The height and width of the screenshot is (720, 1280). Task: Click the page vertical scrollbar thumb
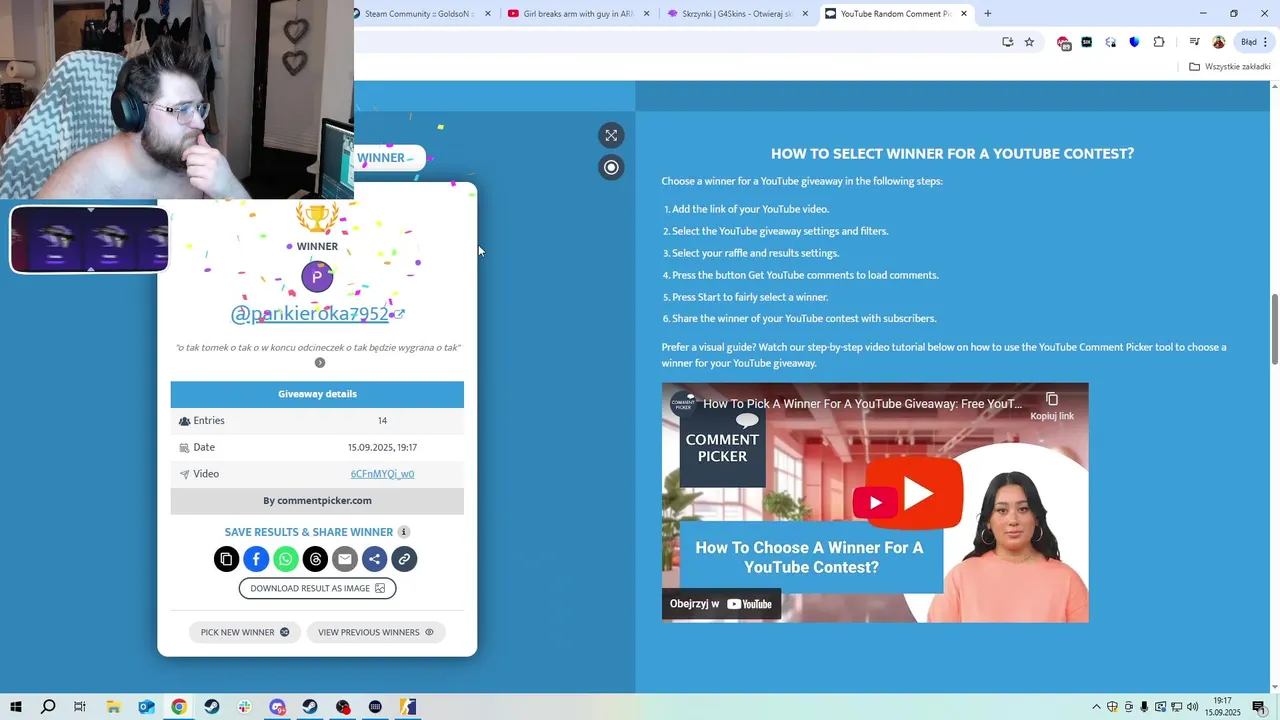[1274, 330]
